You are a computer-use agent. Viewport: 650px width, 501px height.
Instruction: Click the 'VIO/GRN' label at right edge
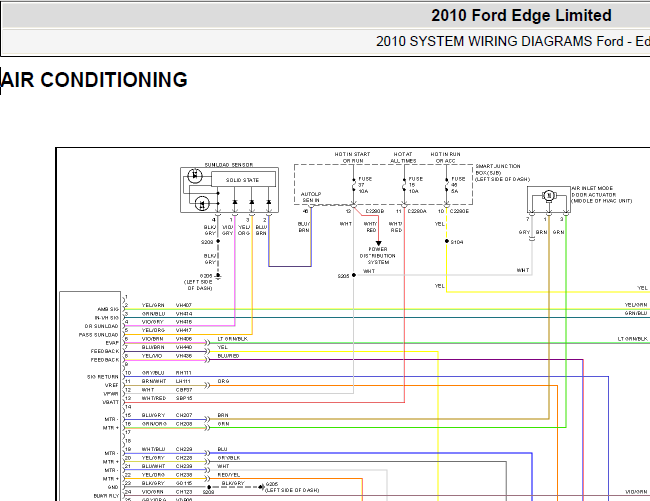636,492
